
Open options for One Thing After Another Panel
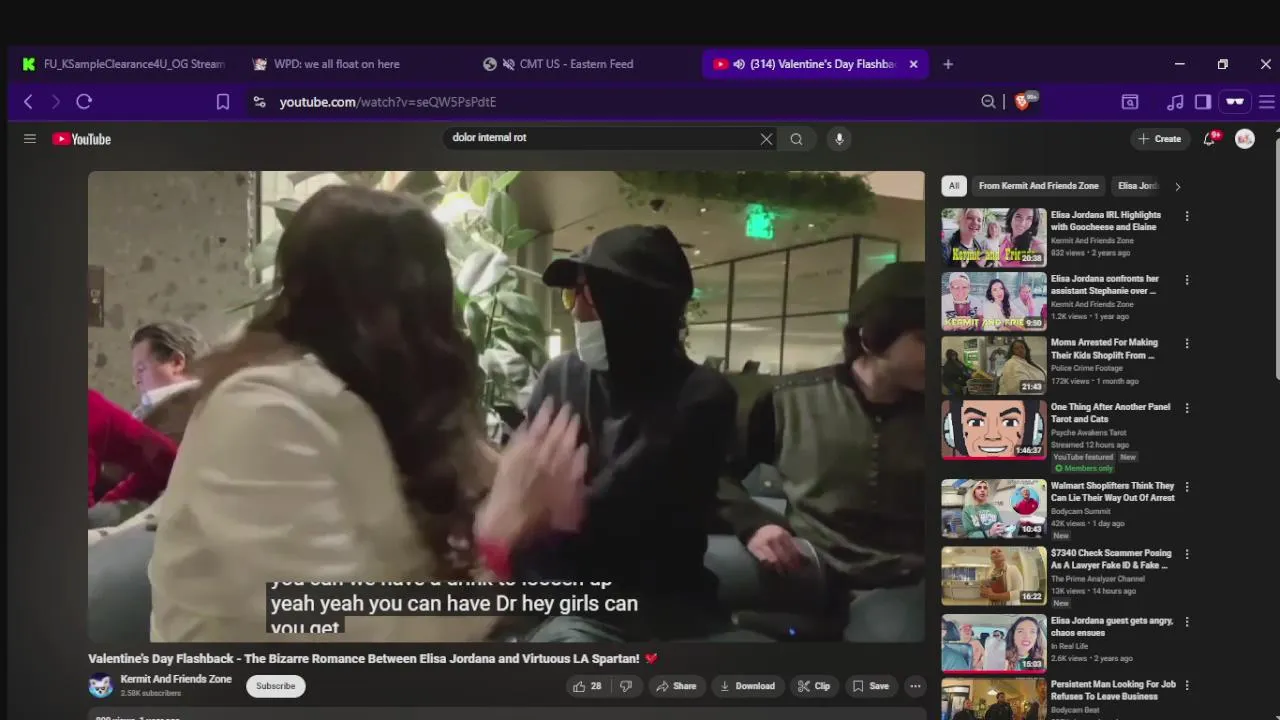1187,408
